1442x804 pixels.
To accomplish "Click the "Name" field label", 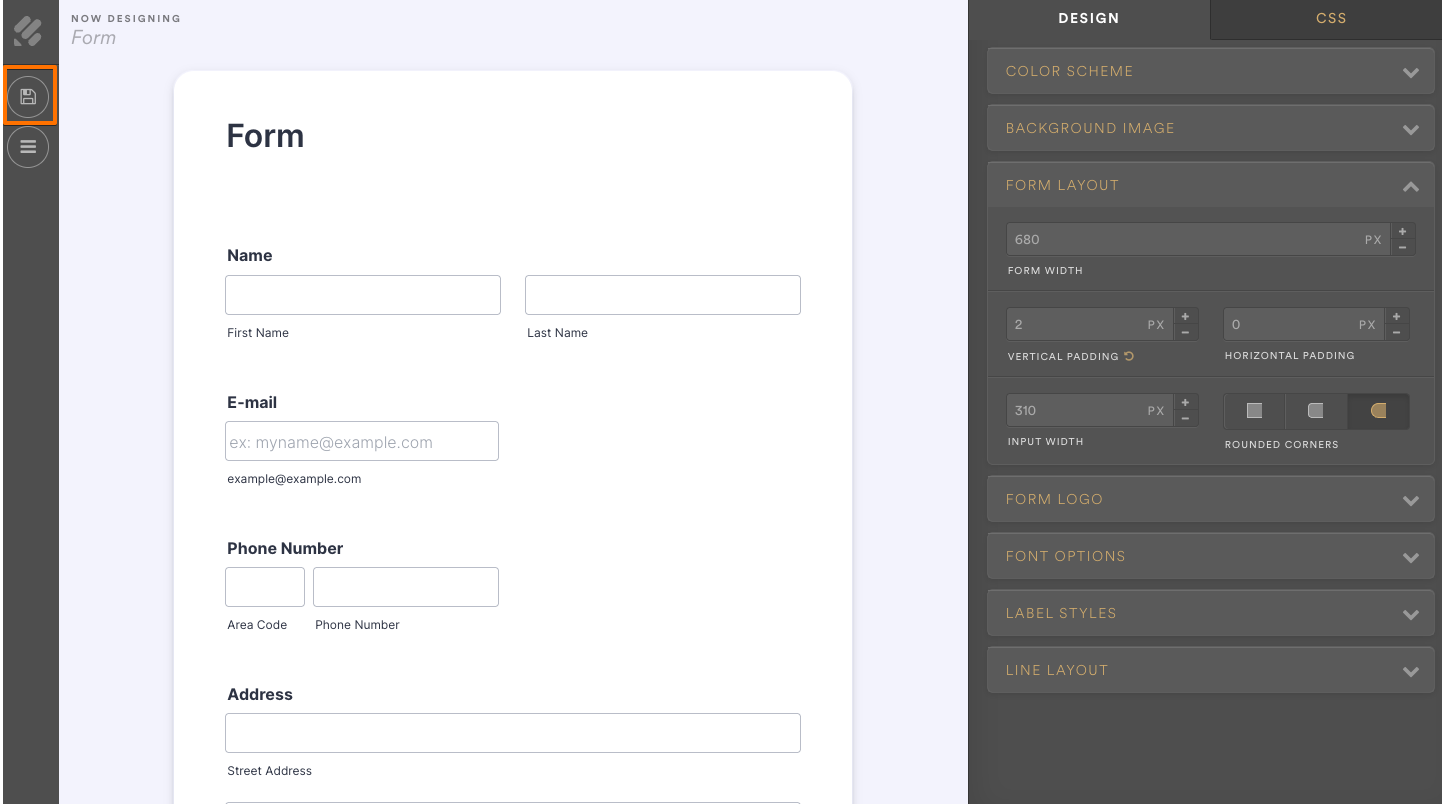I will click(x=250, y=256).
